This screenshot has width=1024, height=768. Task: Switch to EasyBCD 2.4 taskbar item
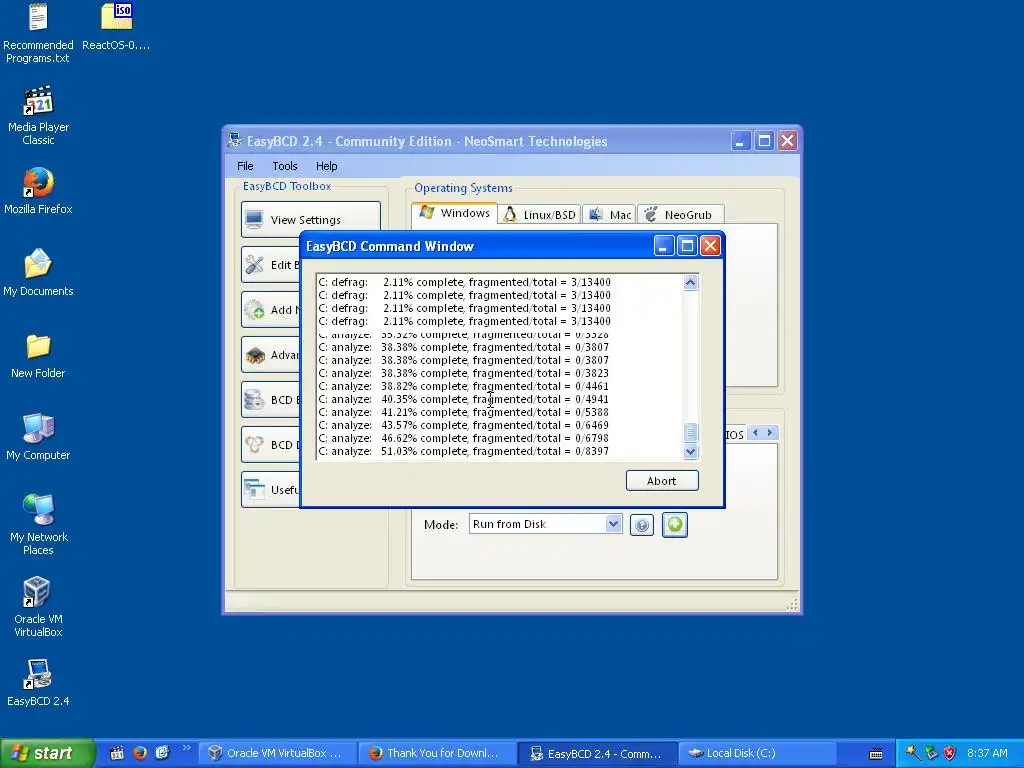[598, 753]
